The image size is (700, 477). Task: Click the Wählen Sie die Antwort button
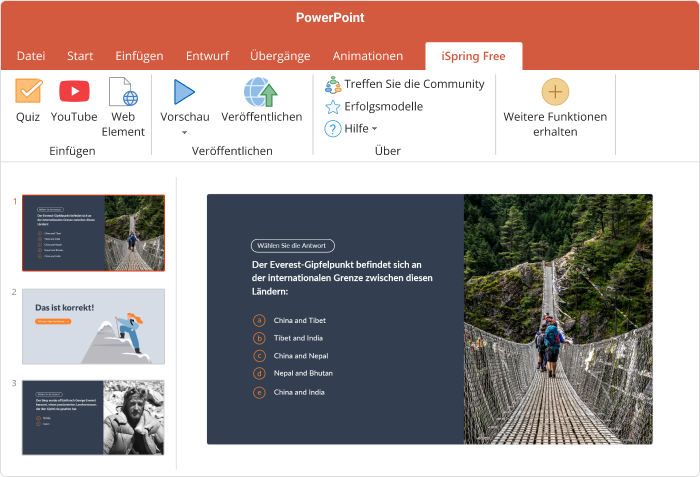coord(292,245)
